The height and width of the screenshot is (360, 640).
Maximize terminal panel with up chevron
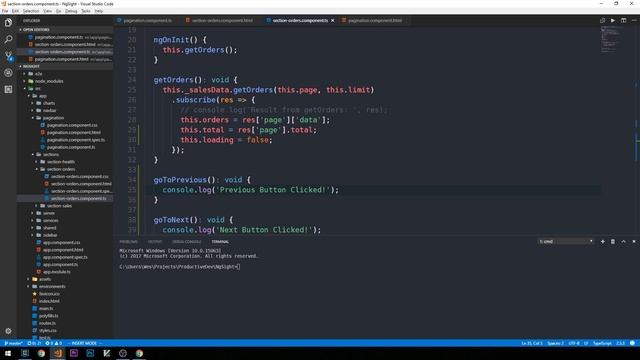[x=623, y=242]
